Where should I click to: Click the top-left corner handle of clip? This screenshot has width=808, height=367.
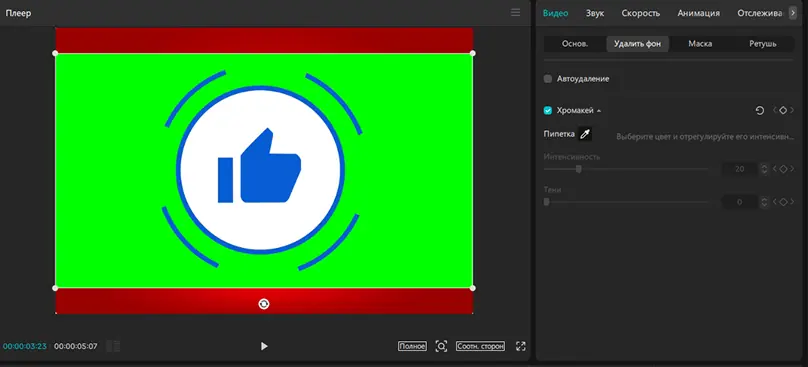(x=55, y=53)
